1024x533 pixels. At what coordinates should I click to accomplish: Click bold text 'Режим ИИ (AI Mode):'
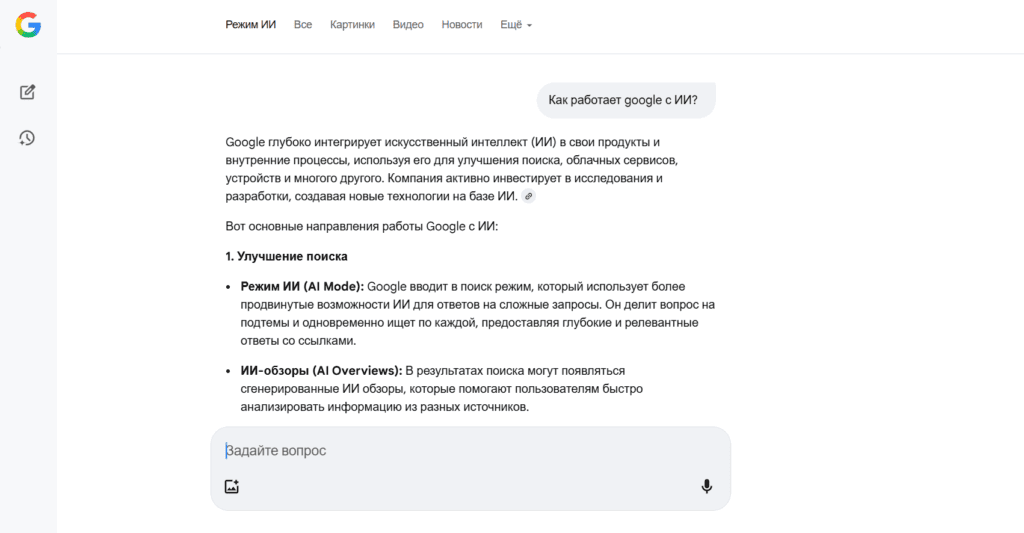coord(302,286)
